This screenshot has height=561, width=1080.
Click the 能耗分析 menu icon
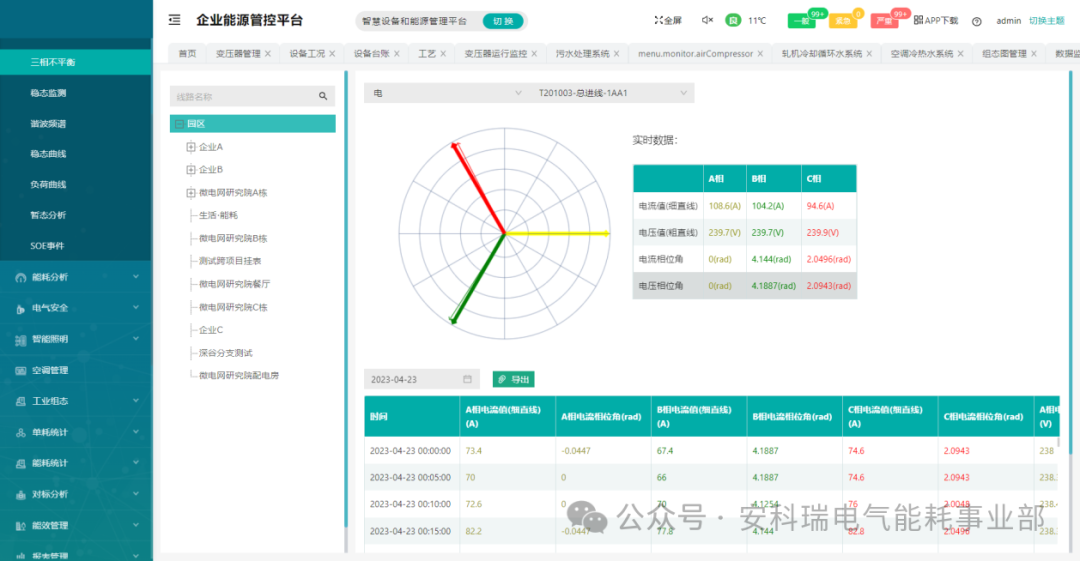[21, 278]
